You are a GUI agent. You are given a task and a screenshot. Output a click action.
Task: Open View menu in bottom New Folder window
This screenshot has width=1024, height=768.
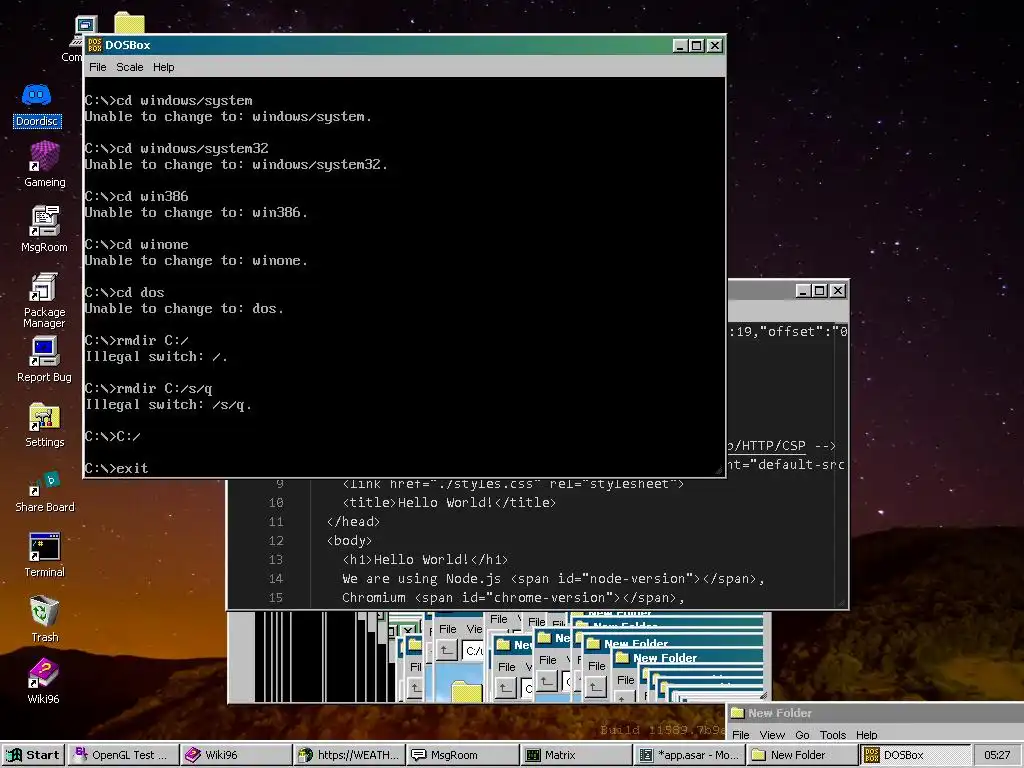coord(772,735)
